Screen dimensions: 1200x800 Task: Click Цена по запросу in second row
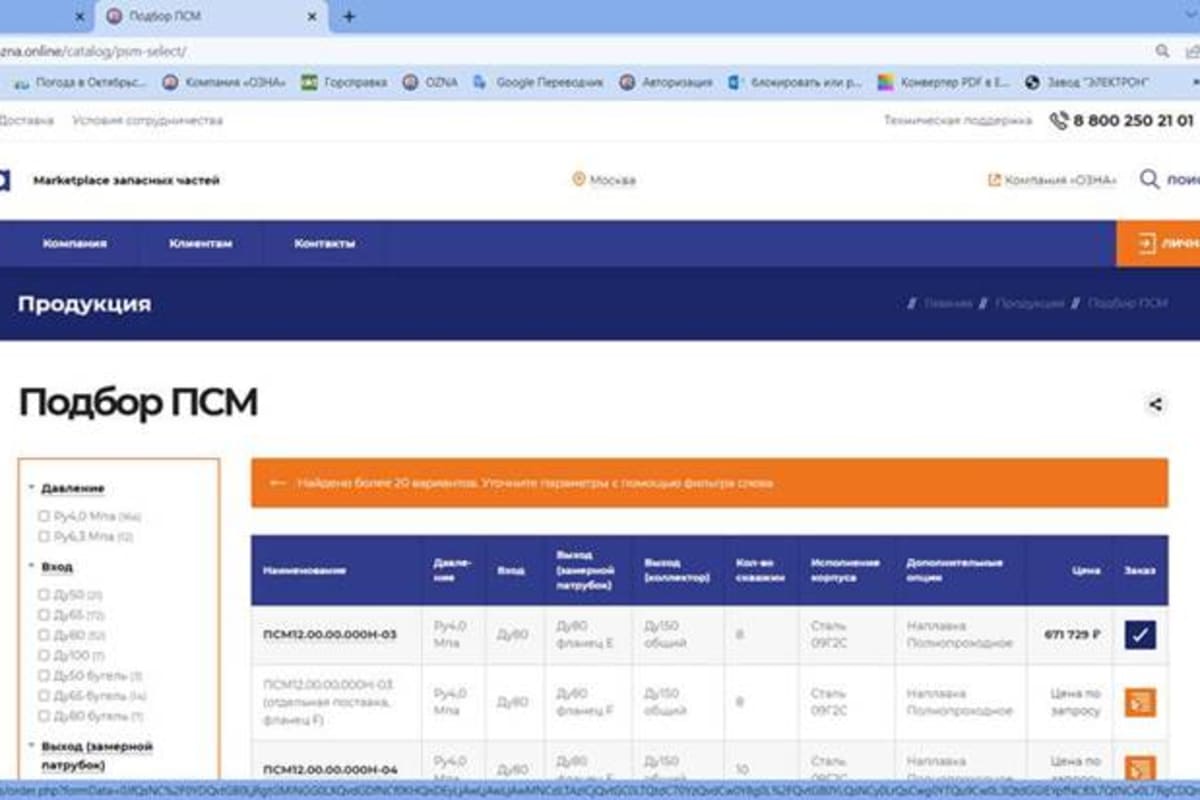point(1076,701)
